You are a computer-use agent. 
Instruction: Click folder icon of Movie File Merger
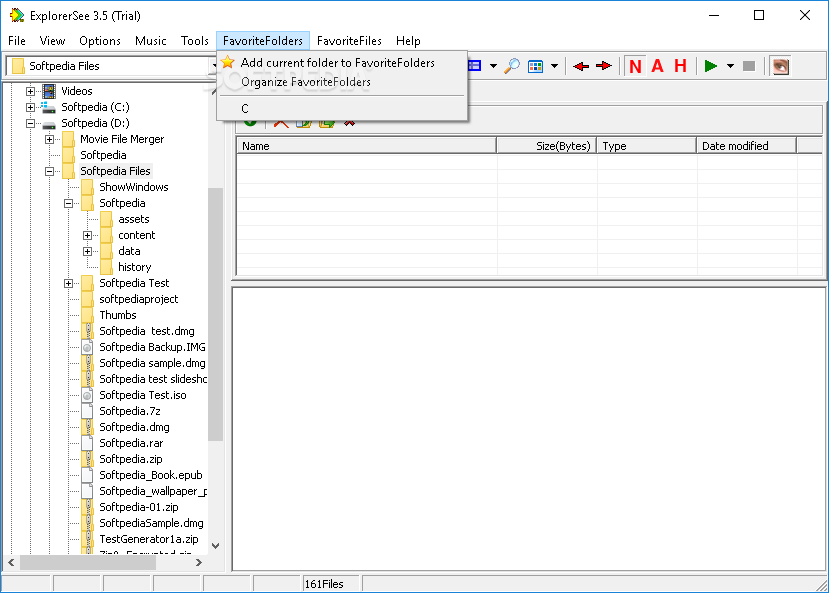coord(69,140)
